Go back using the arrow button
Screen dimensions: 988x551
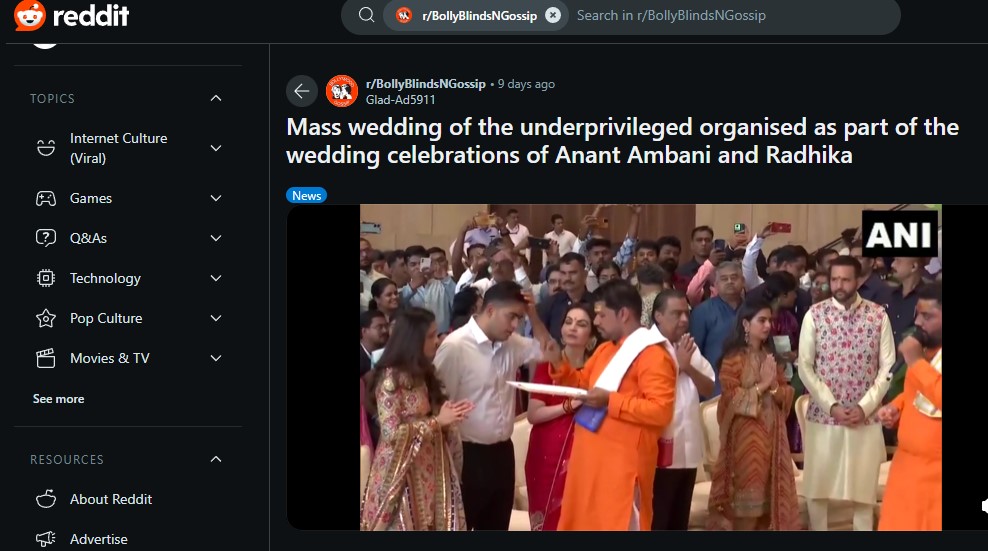tap(302, 91)
